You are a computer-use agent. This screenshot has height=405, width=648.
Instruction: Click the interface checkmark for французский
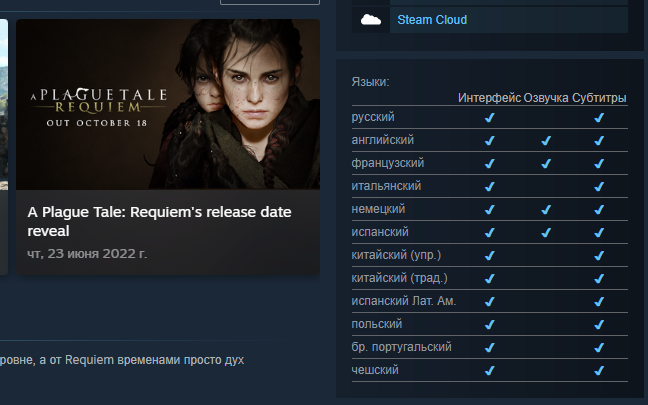[x=490, y=164]
